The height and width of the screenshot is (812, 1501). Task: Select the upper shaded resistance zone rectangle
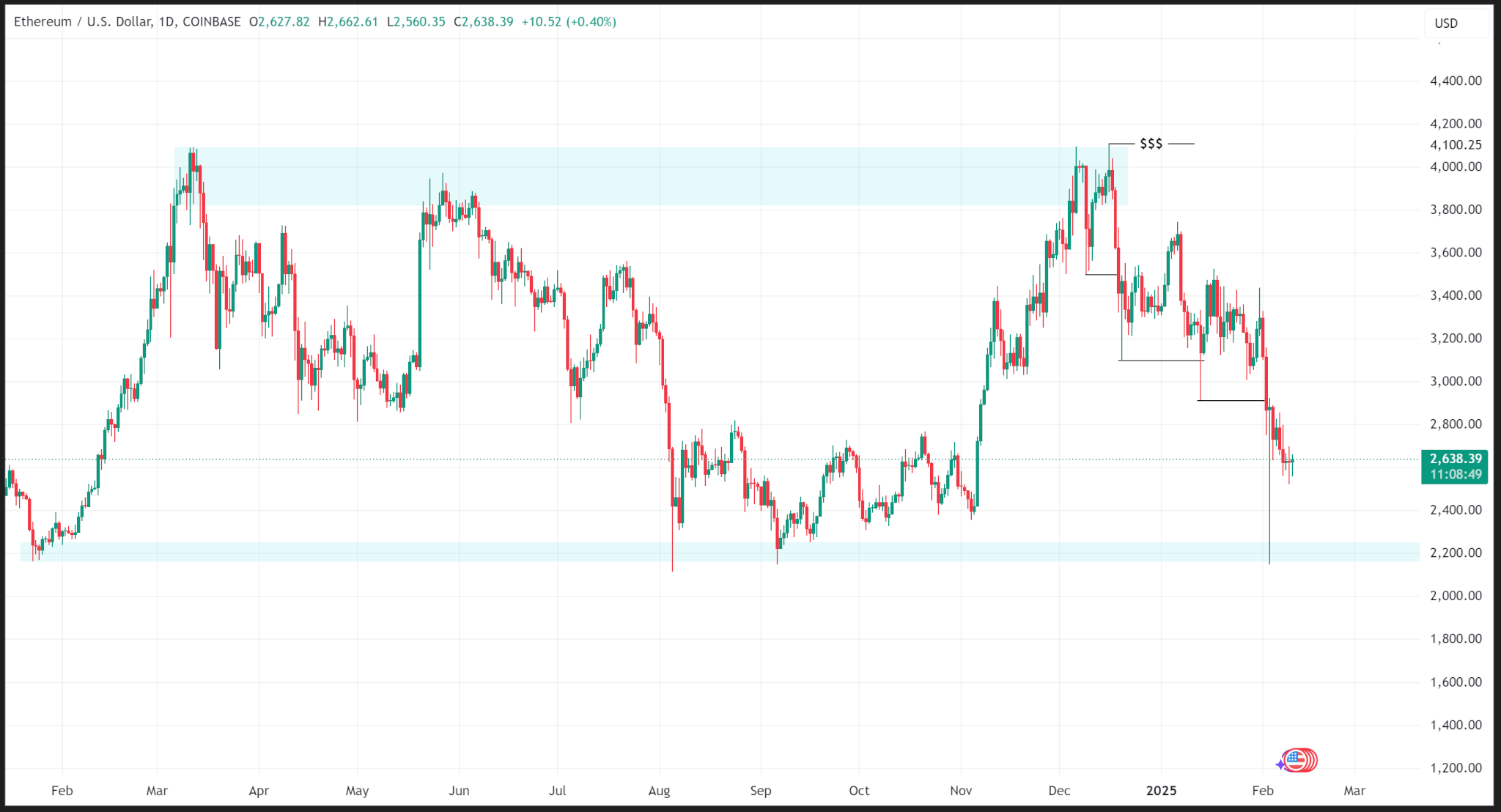(x=651, y=176)
